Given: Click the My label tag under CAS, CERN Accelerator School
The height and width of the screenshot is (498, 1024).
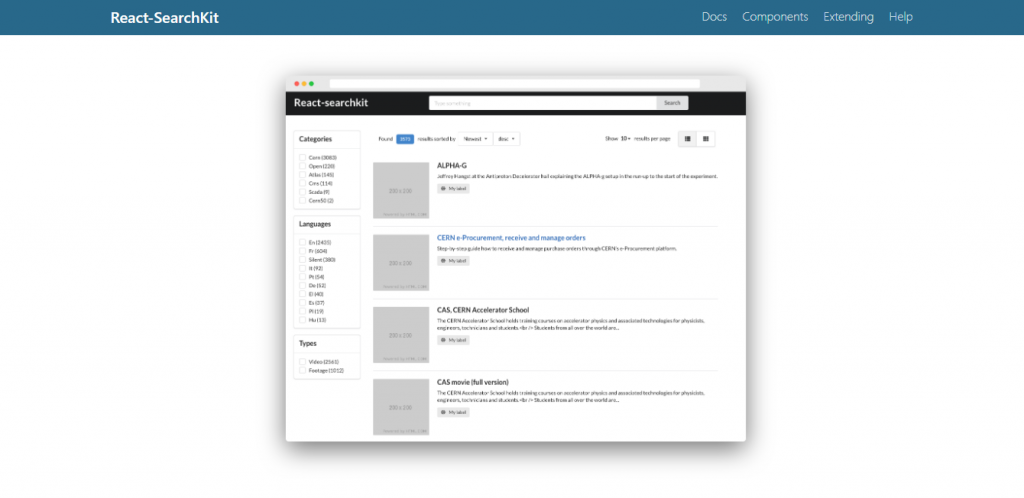Looking at the screenshot, I should (x=453, y=340).
